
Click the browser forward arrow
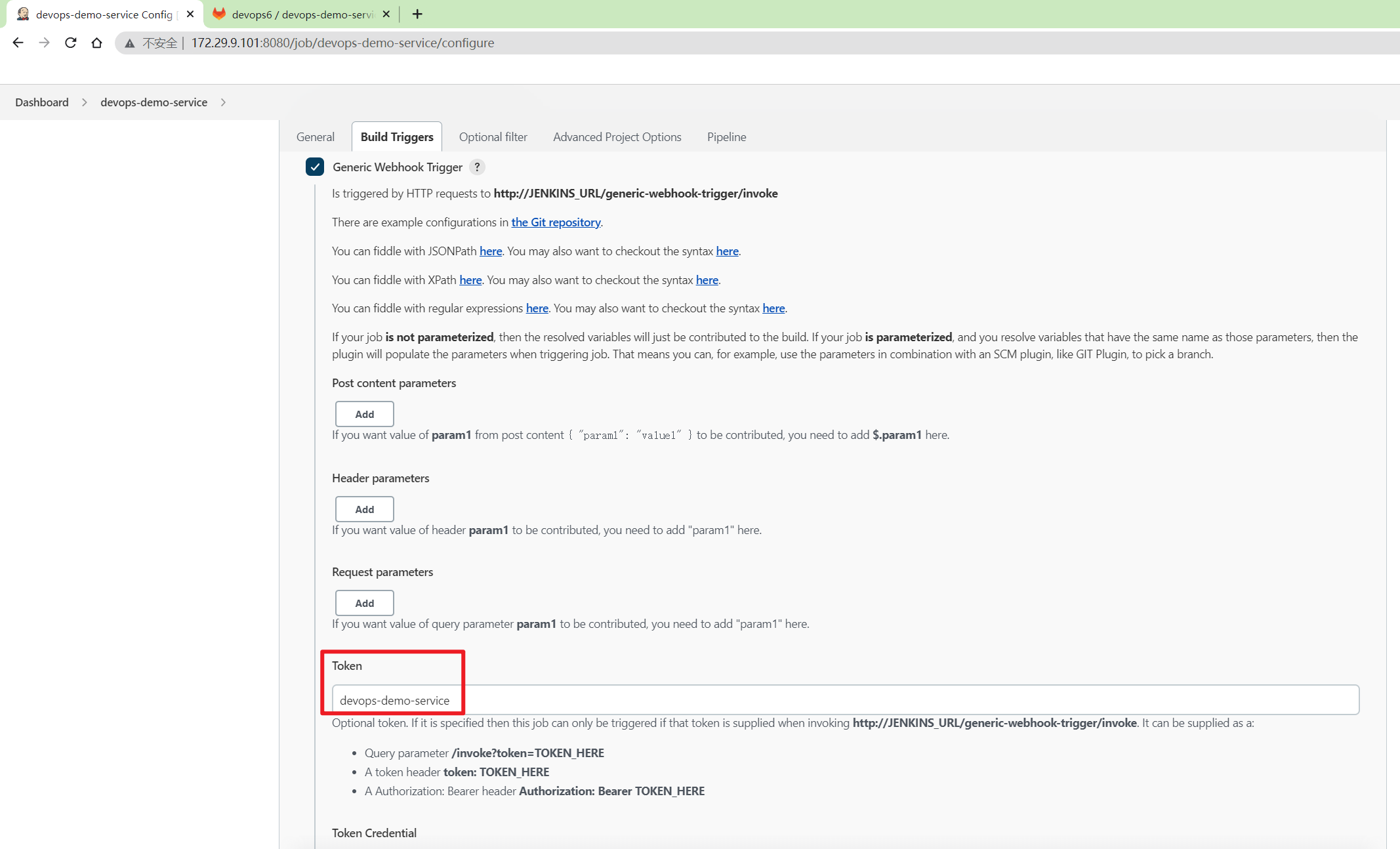(x=44, y=43)
